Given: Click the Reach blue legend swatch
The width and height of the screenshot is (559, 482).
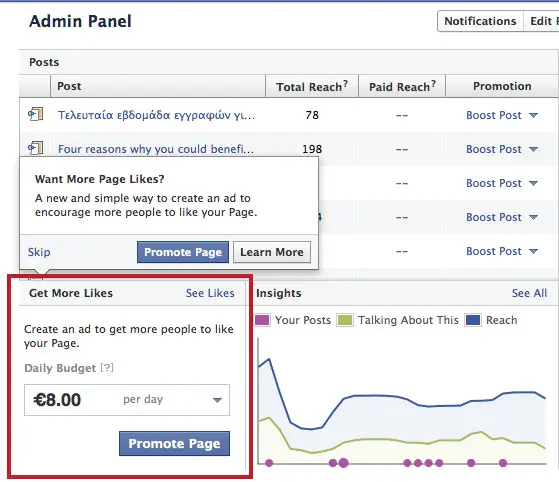Looking at the screenshot, I should pos(473,320).
